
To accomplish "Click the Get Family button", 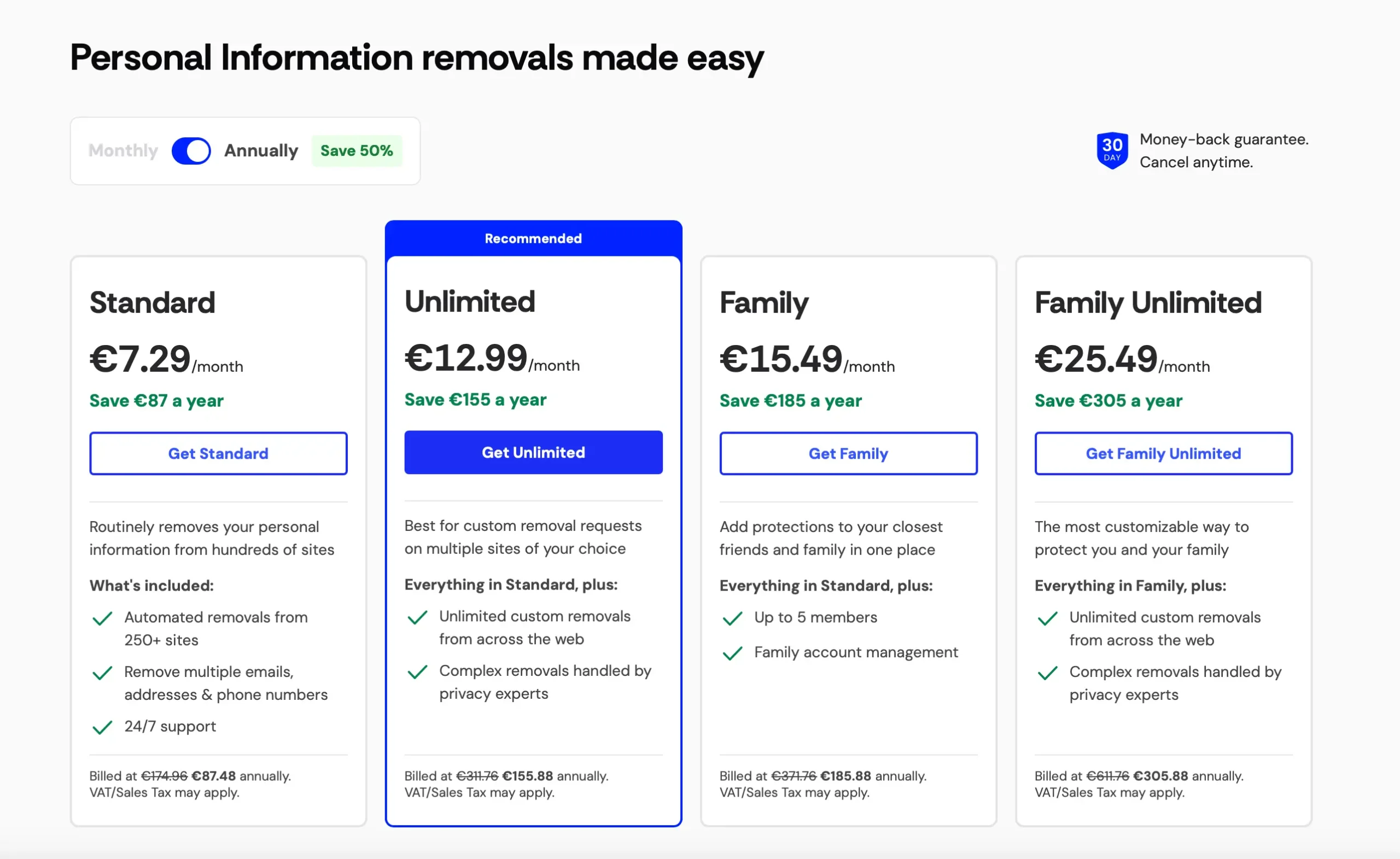I will pos(848,453).
